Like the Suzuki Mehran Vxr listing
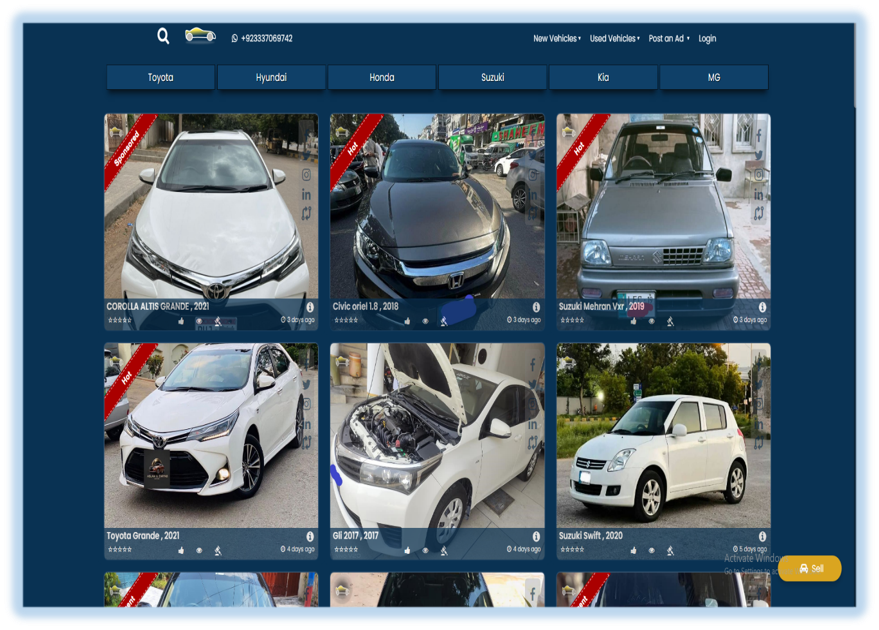The height and width of the screenshot is (630, 879). (x=633, y=321)
